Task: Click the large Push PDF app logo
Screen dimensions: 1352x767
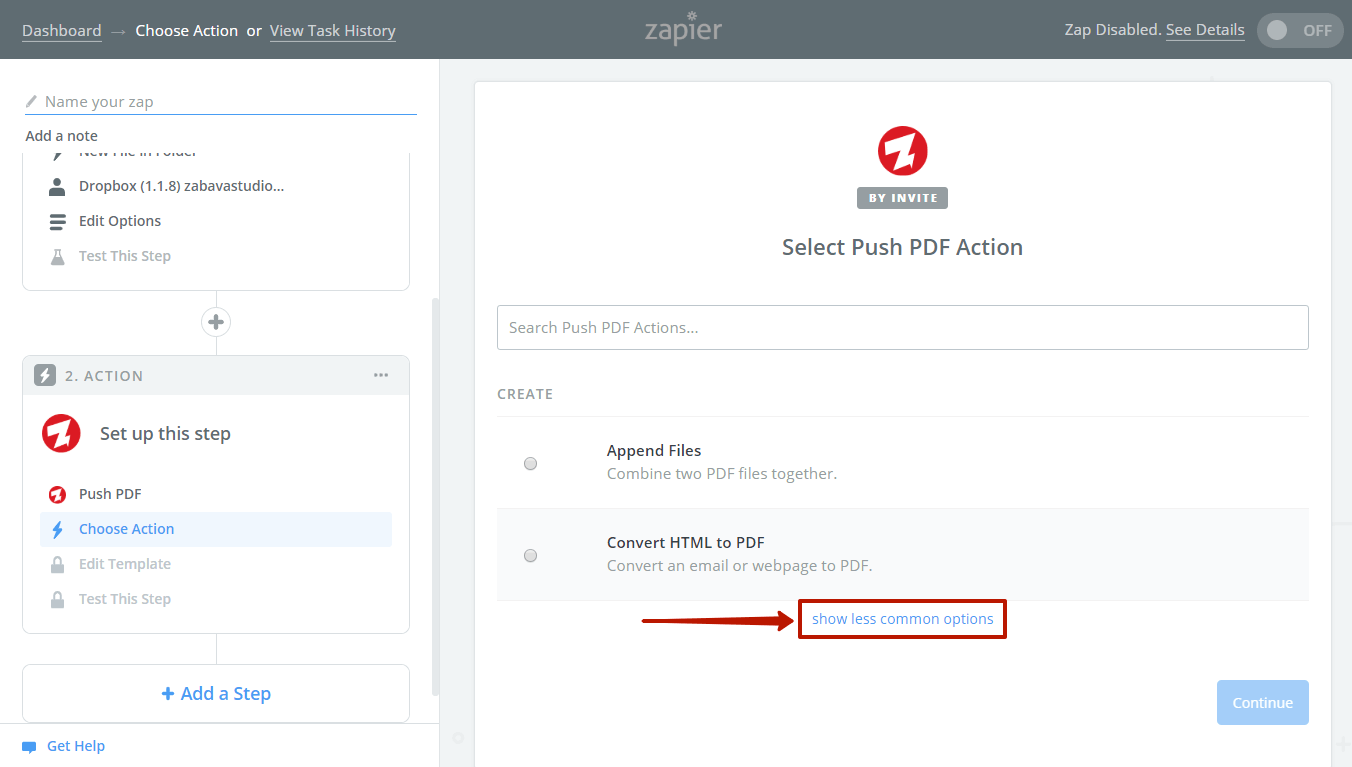Action: click(x=903, y=151)
